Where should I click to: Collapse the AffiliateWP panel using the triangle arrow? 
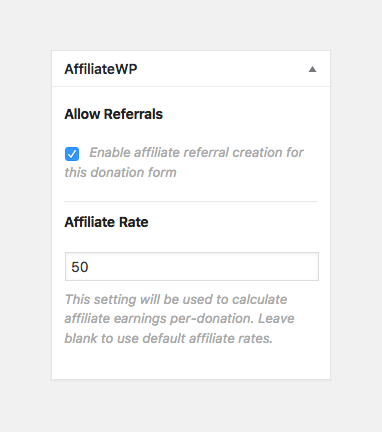click(x=312, y=69)
